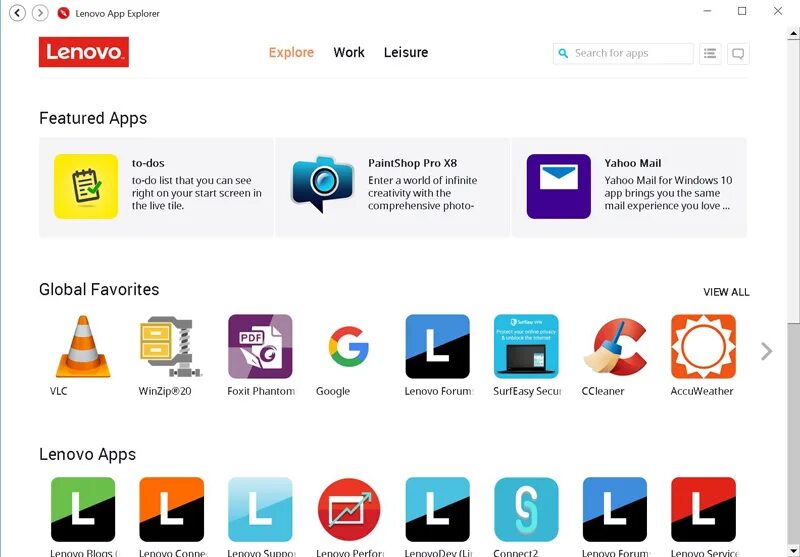Open the feedback chat bubble icon

pyautogui.click(x=738, y=53)
